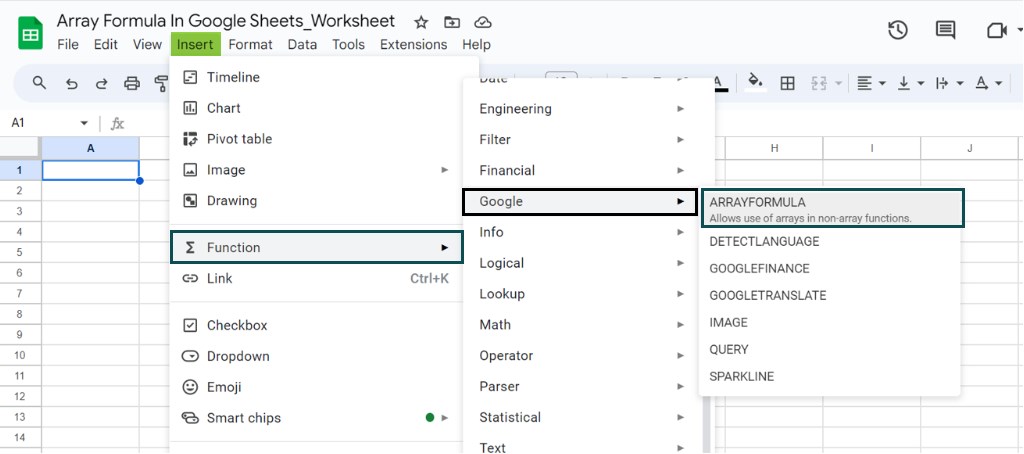Open the Math function category

pos(583,325)
